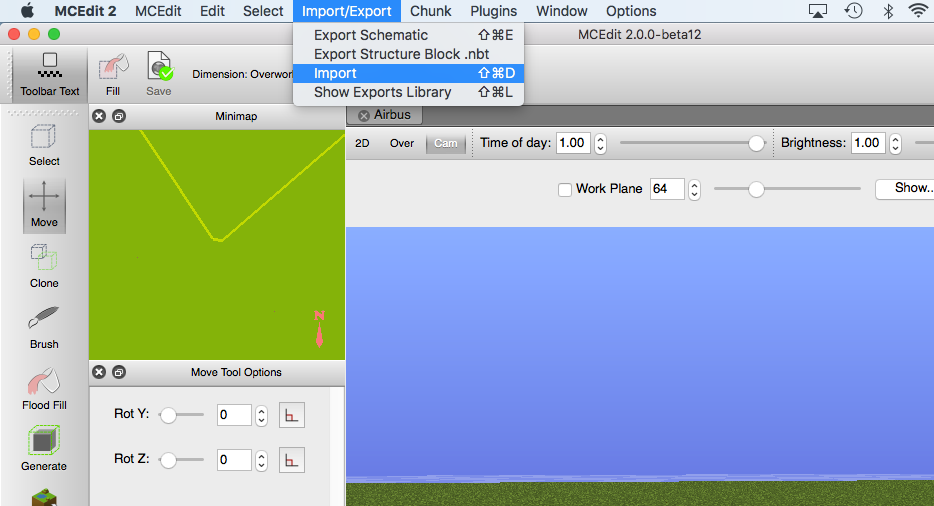Choose the Clone tool
934x506 pixels.
point(44,267)
